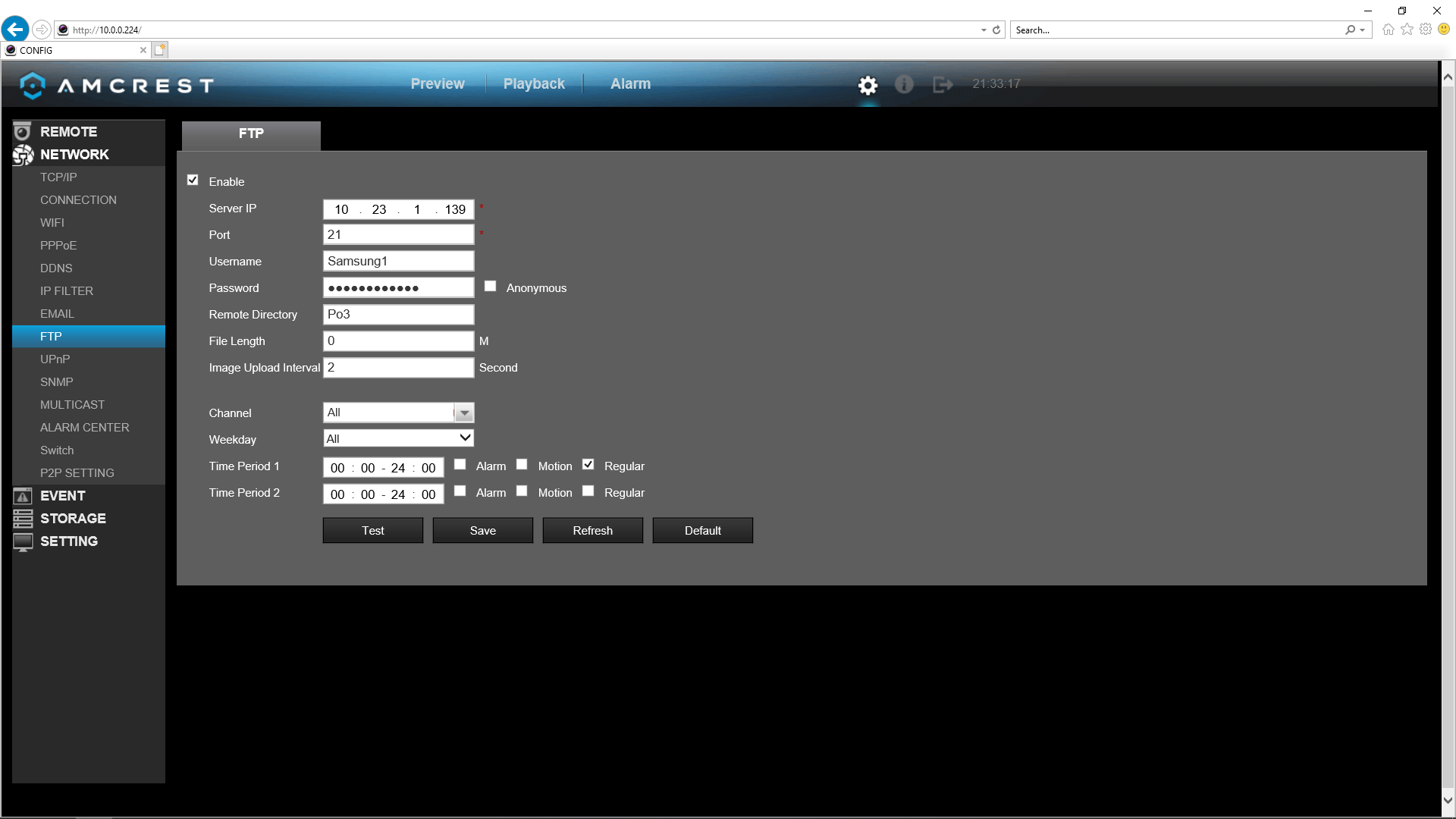This screenshot has width=1456, height=819.
Task: Click the Amcrest logo
Action: coord(117,85)
